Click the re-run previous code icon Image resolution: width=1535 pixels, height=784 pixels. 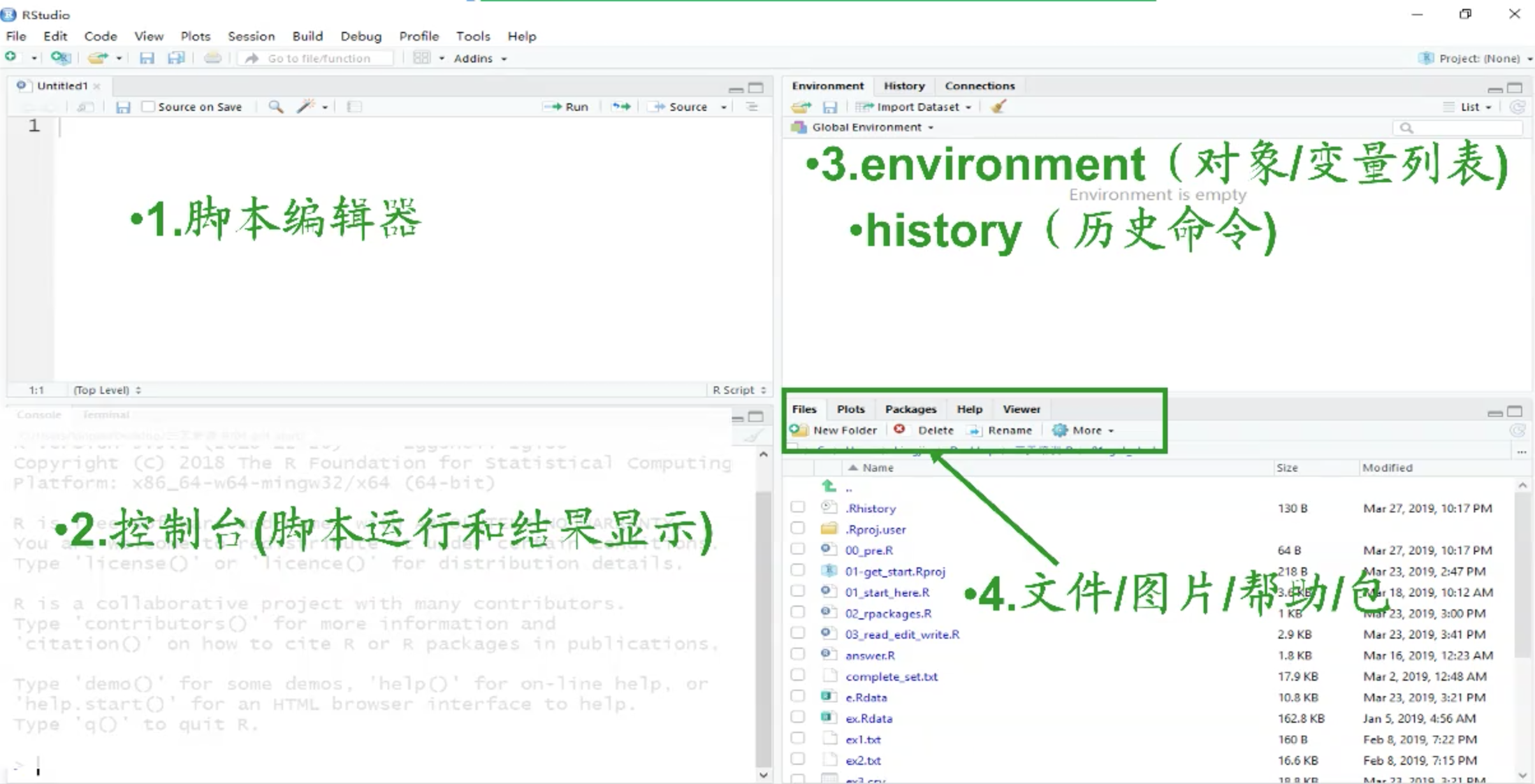(x=621, y=106)
